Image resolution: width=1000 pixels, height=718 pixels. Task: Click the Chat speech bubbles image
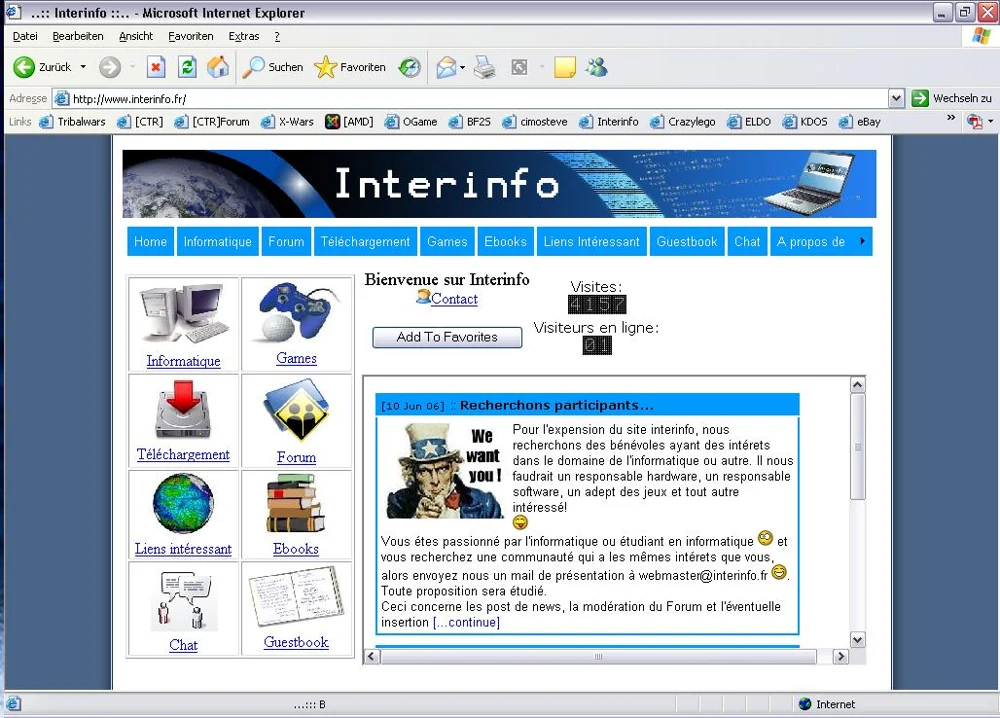tap(184, 600)
